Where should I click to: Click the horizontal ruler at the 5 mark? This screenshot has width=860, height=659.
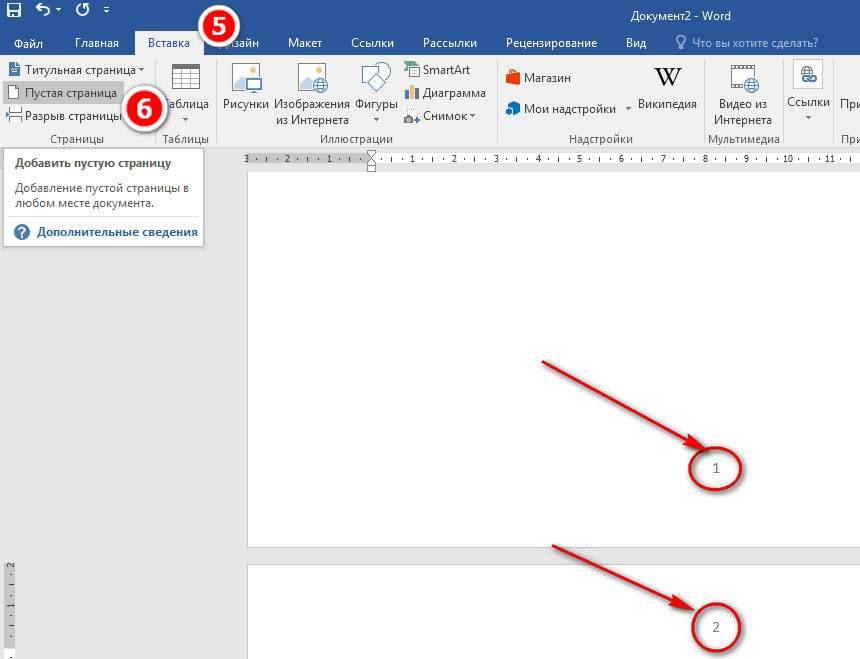pos(579,158)
